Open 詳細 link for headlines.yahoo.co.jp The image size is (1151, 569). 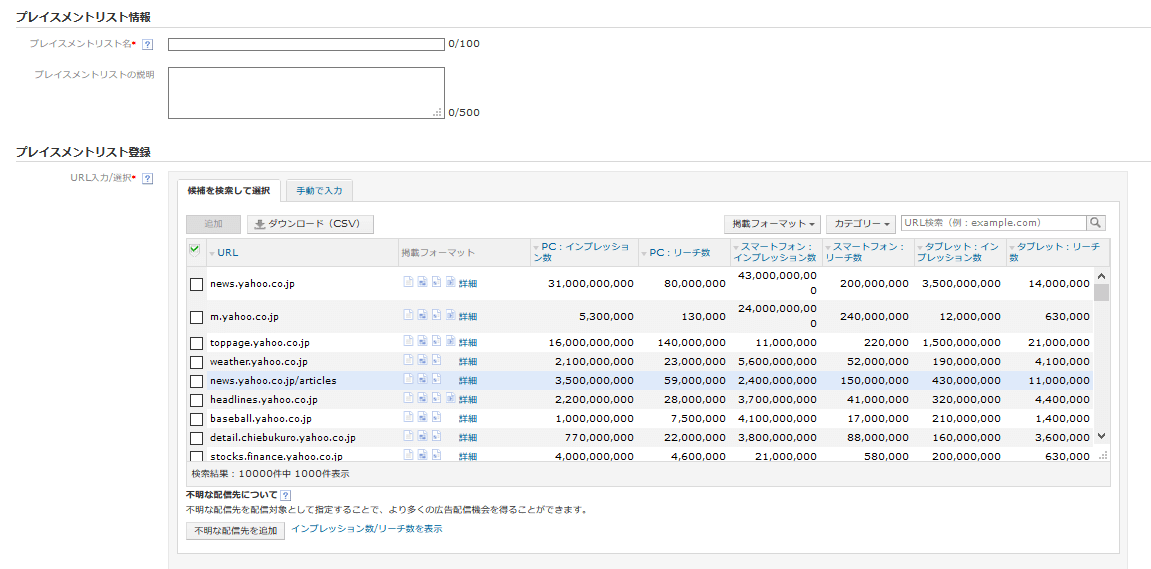[x=468, y=400]
